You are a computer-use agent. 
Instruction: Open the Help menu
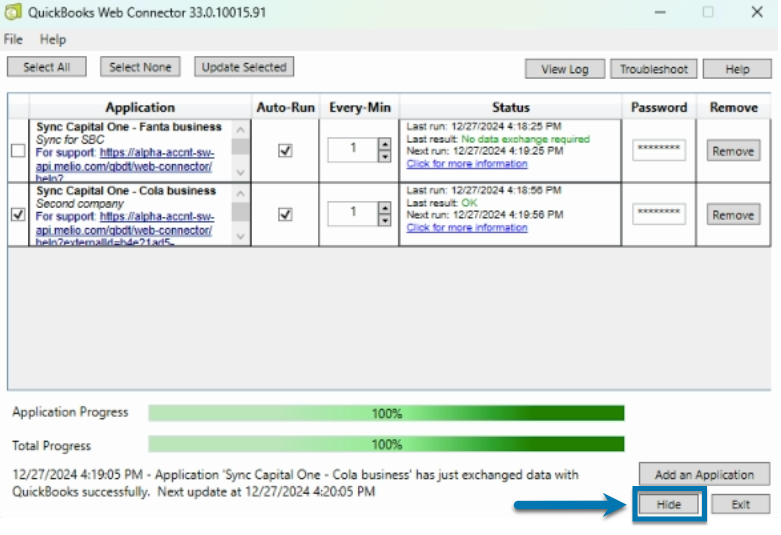tap(53, 39)
